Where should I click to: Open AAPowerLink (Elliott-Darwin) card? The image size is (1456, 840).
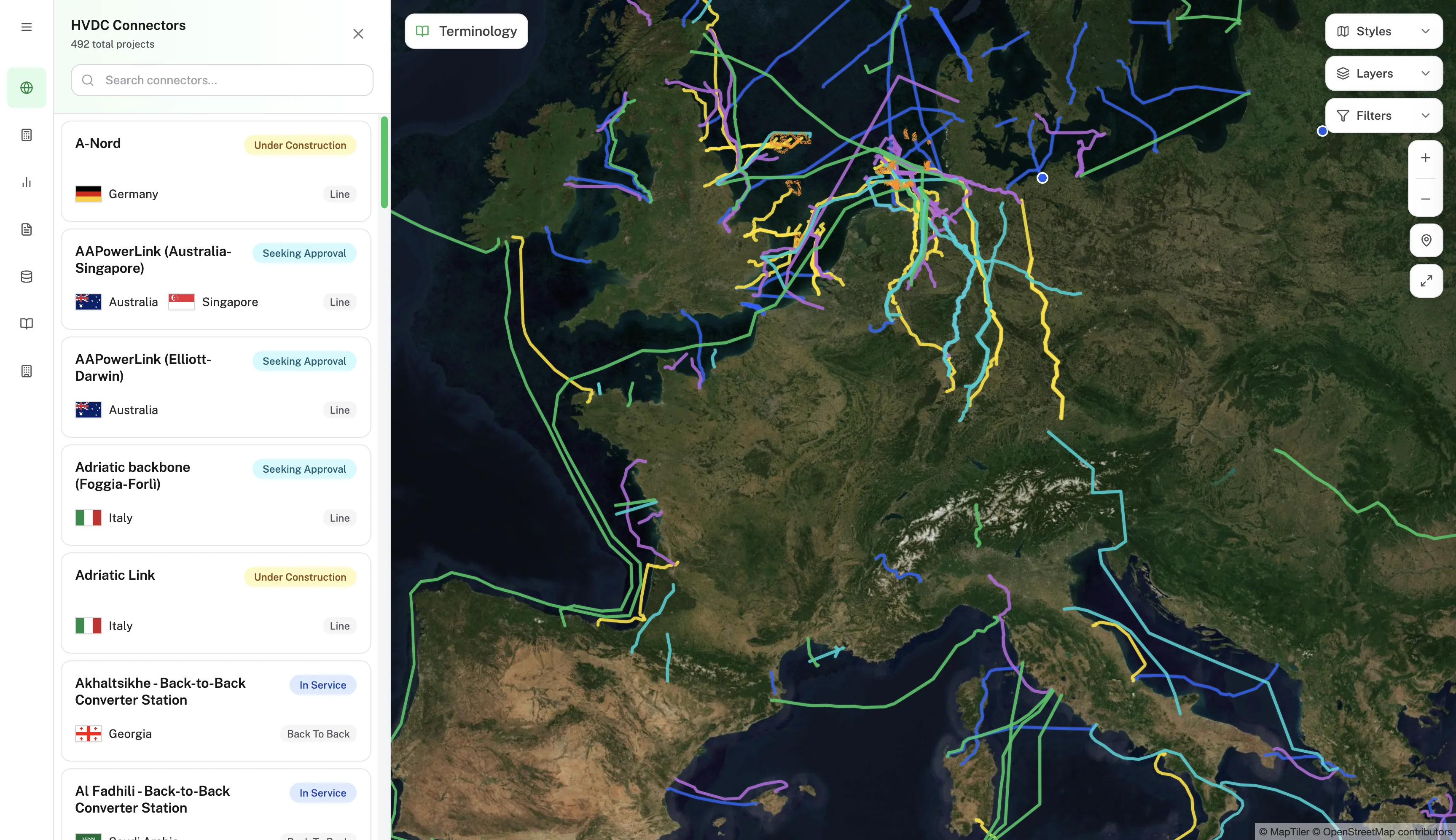(216, 387)
